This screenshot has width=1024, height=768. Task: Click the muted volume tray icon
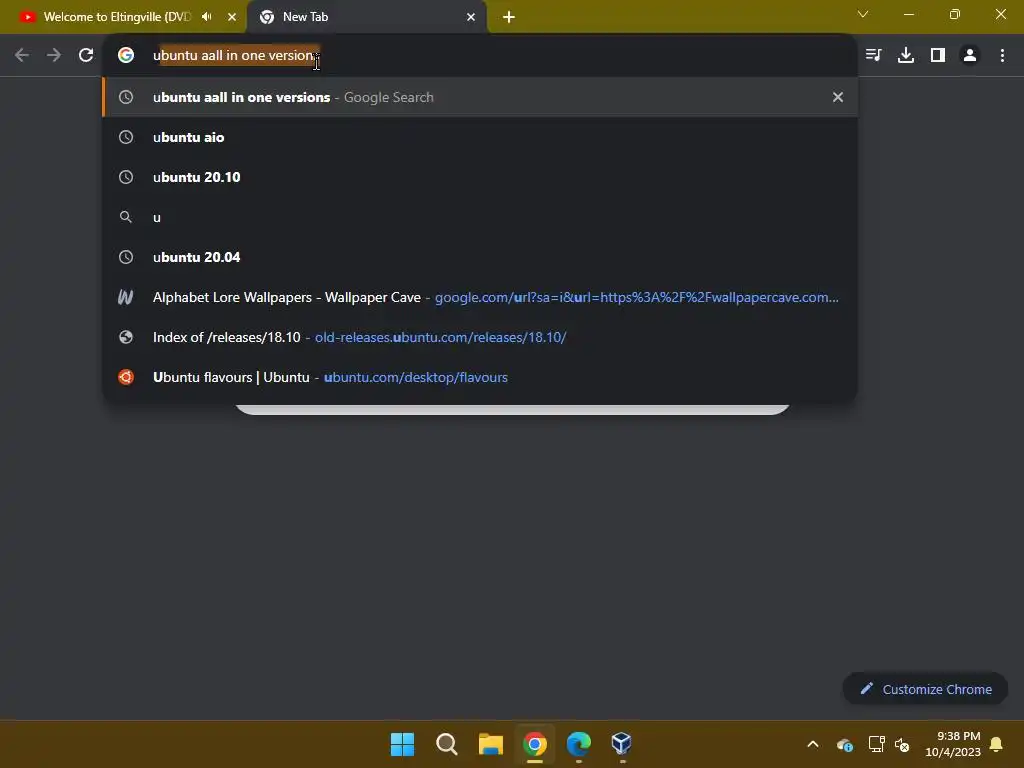point(902,744)
